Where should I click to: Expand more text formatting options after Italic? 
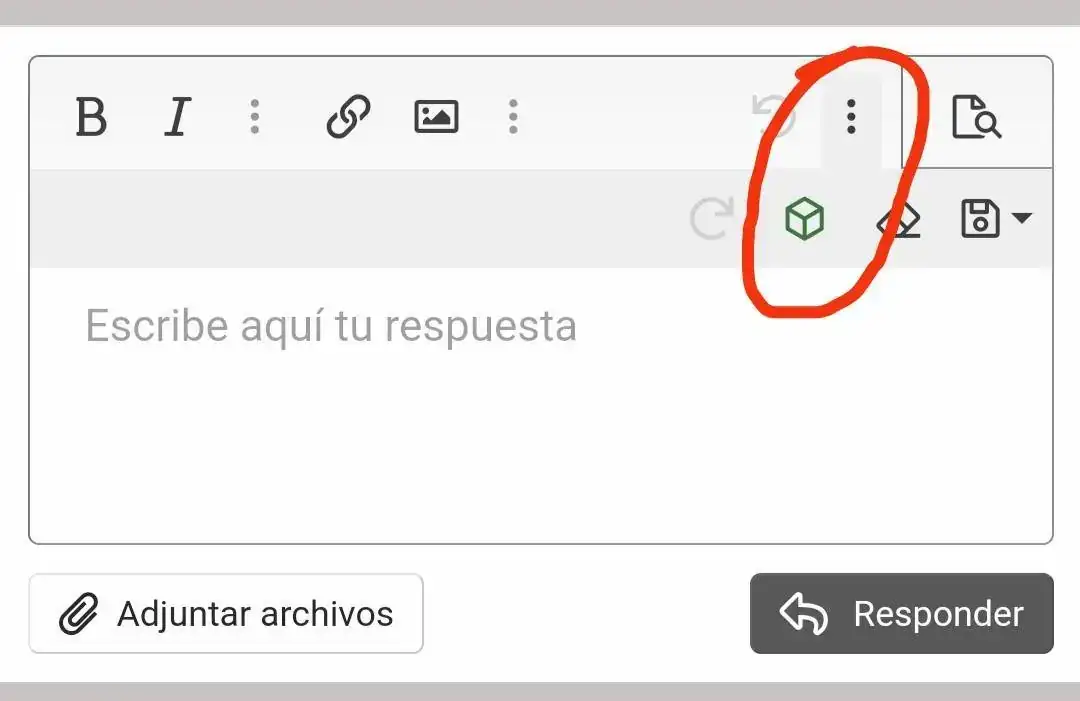pyautogui.click(x=255, y=116)
